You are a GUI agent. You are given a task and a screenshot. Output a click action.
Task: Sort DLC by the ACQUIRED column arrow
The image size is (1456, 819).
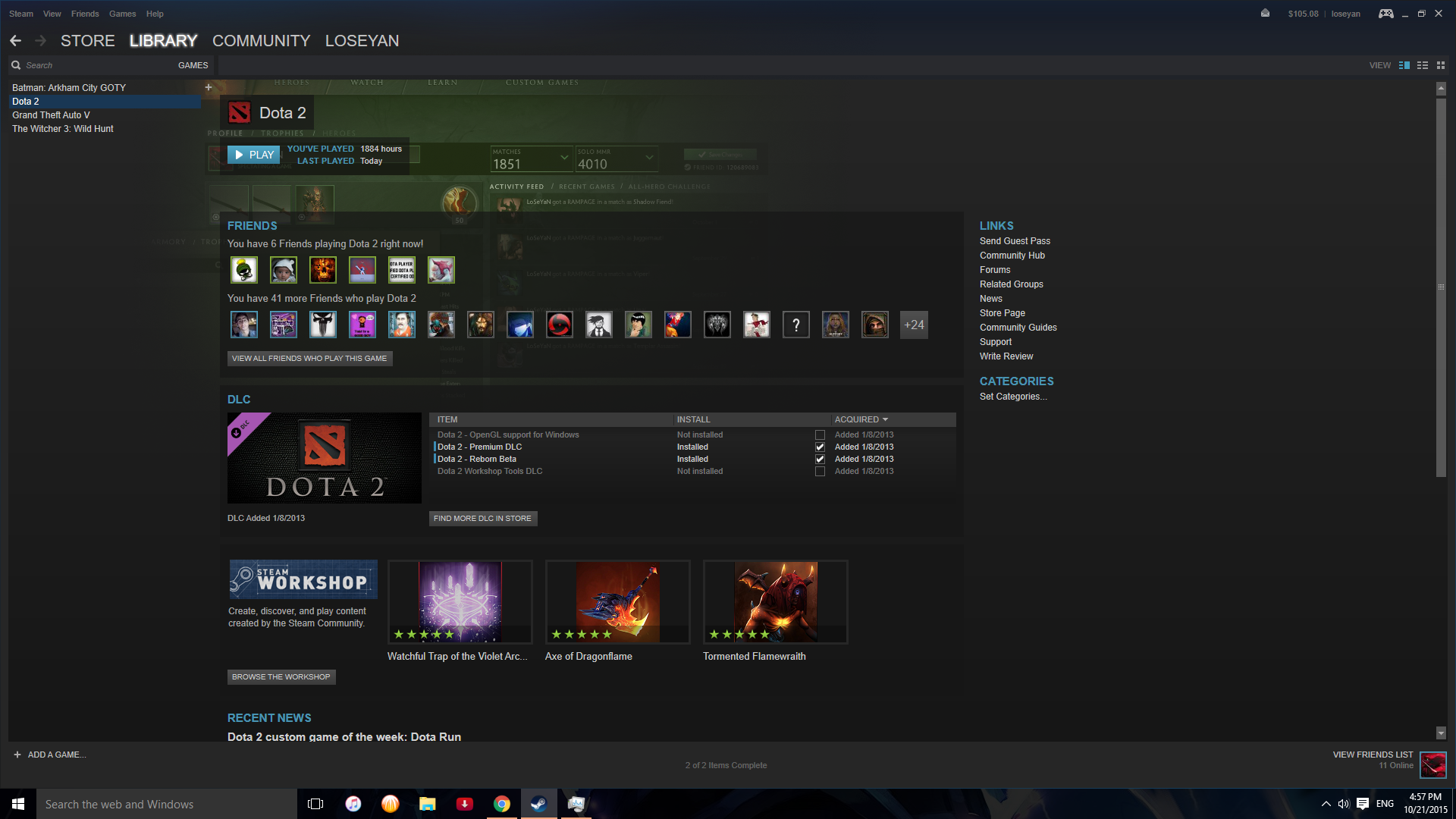pos(885,419)
